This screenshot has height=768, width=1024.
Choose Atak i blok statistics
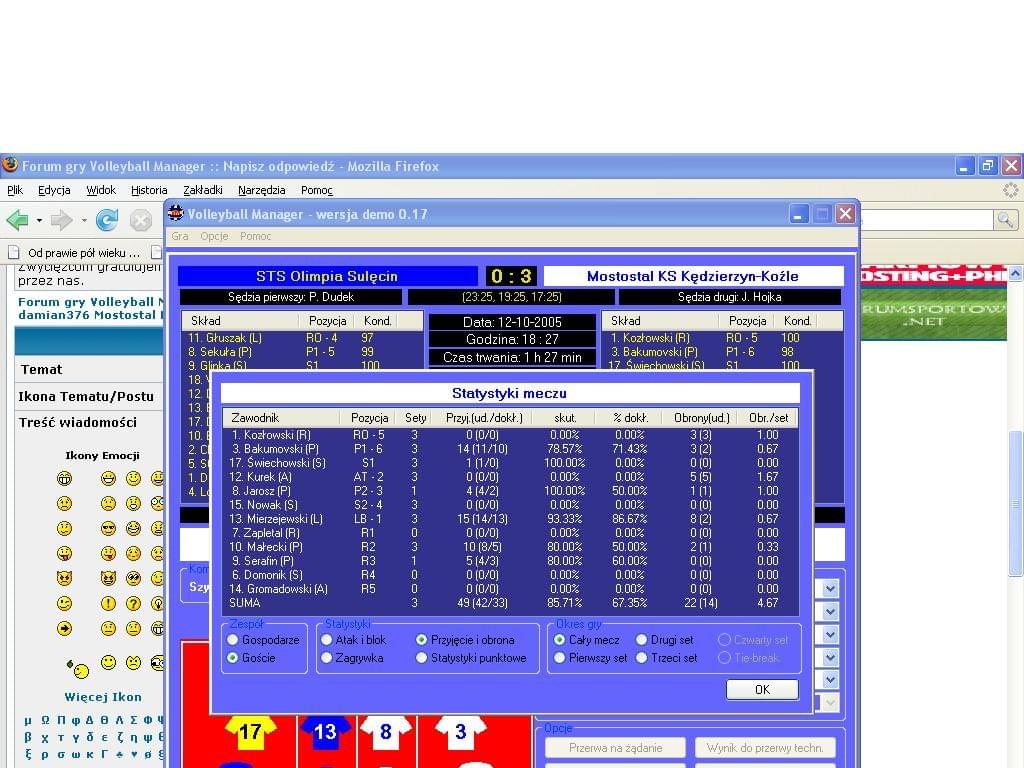point(327,640)
